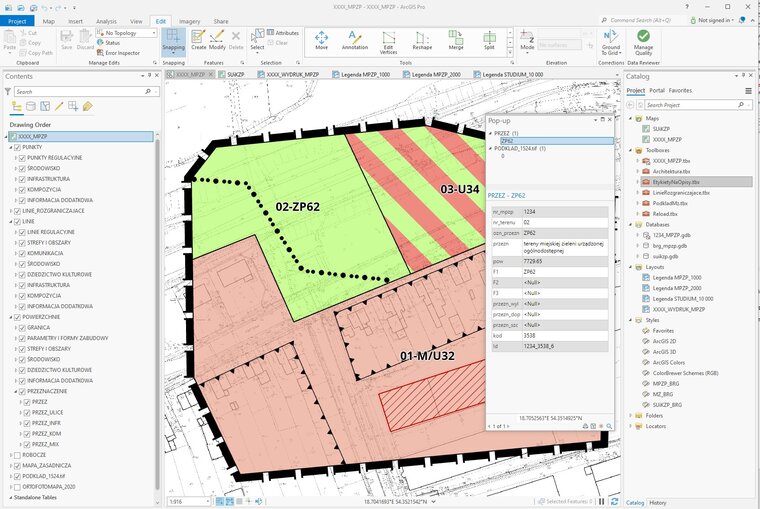Screen dimensions: 760x509
Task: Expand the Folders node in Catalog
Action: (x=632, y=415)
